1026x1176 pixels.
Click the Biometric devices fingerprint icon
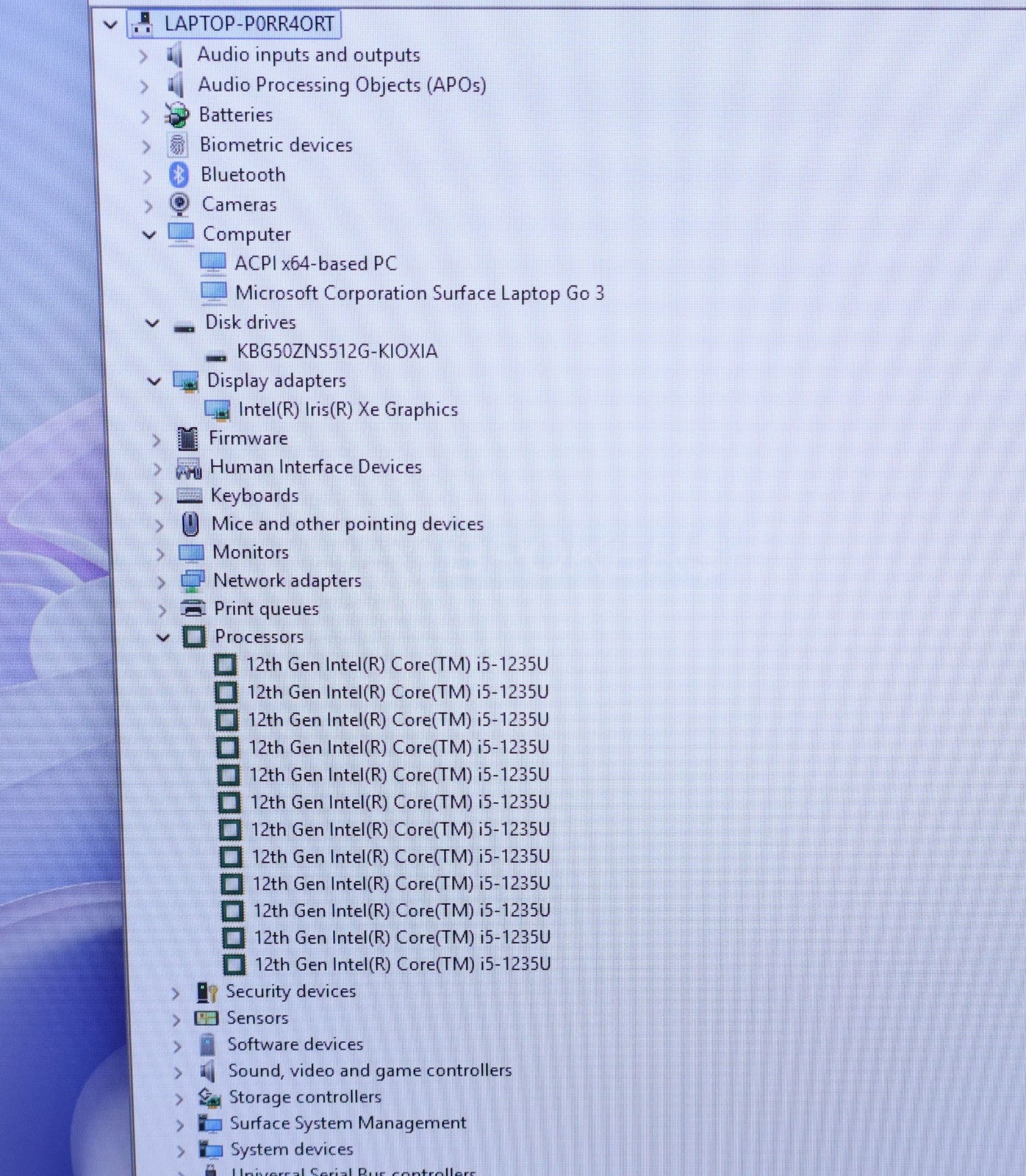click(177, 146)
